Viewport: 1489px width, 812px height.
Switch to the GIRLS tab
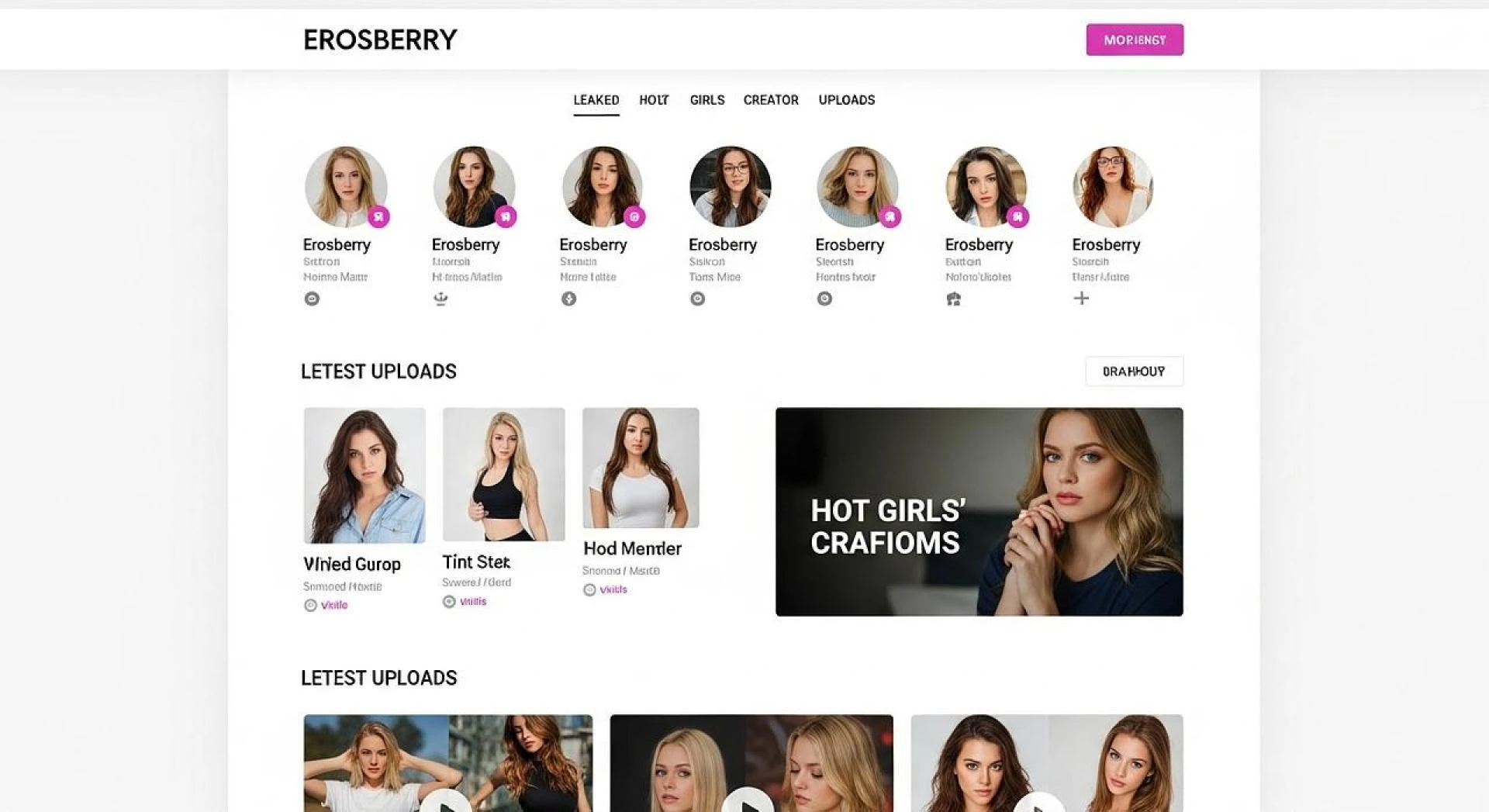[707, 100]
